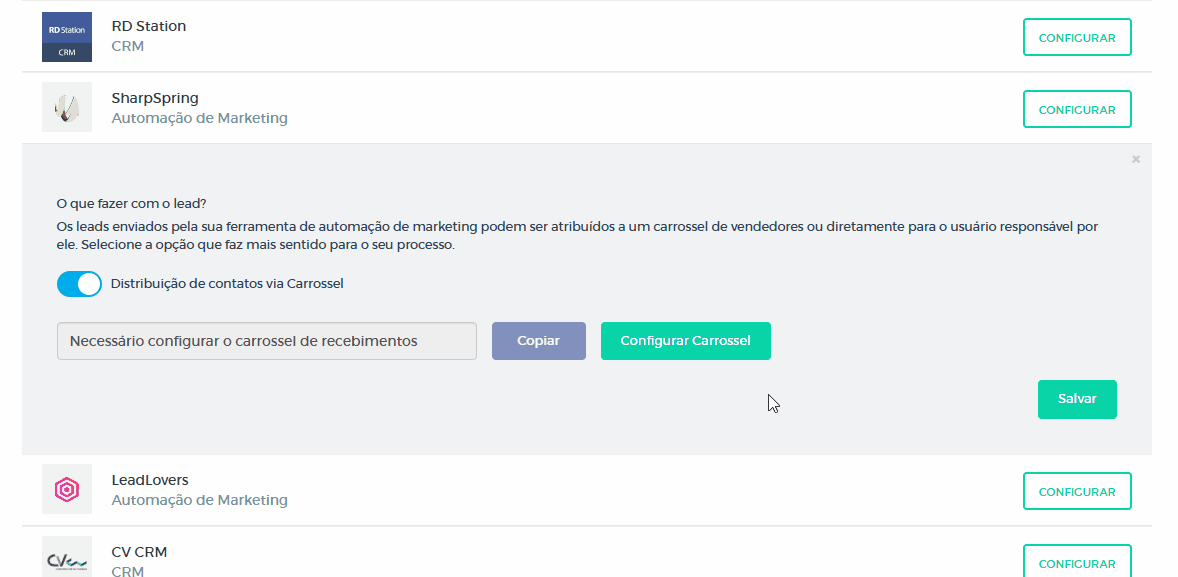Click the LeadLovers integration name
Screen dimensions: 1178x577
click(150, 480)
